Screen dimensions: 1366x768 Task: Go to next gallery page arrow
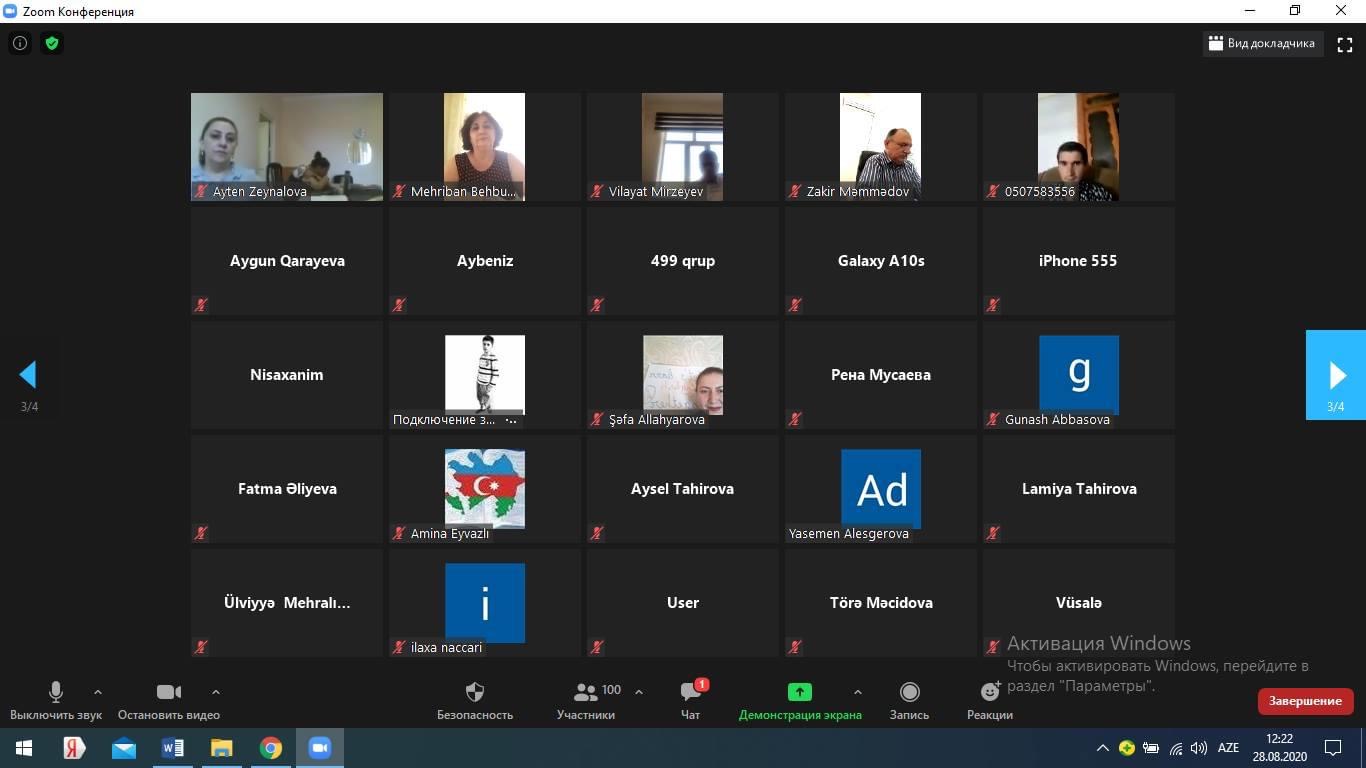(1336, 375)
